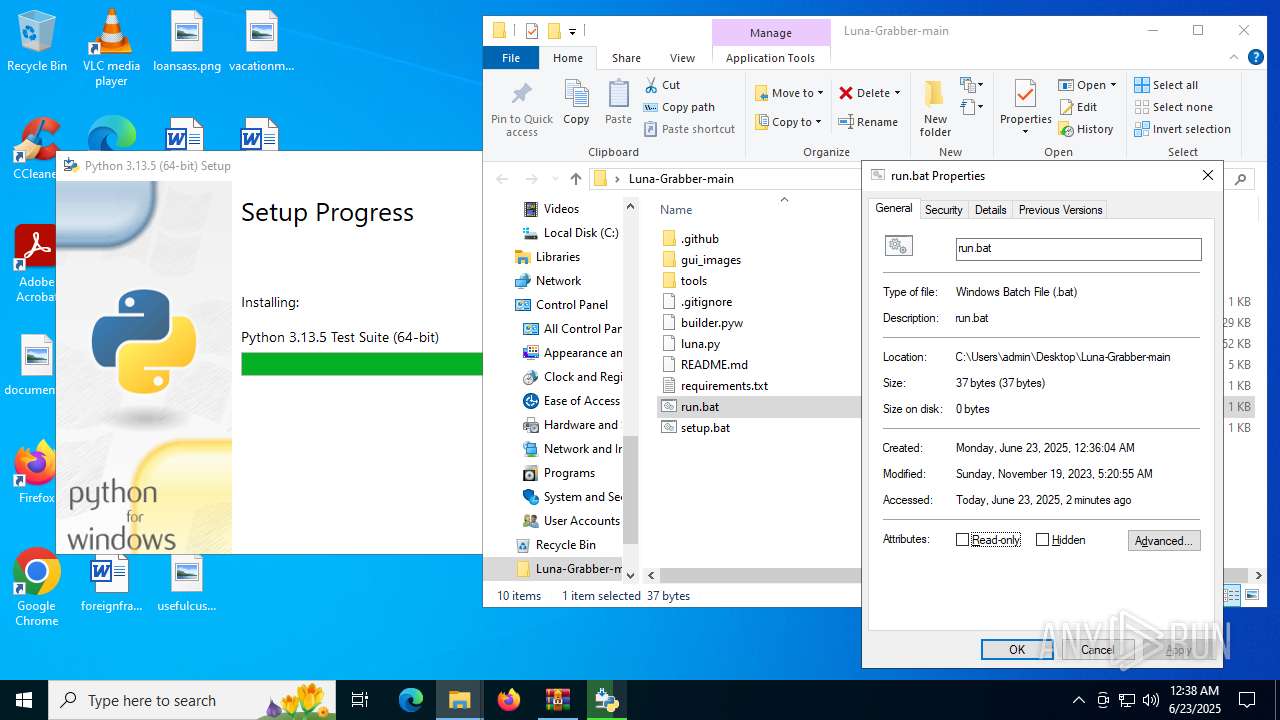The width and height of the screenshot is (1280, 720).
Task: Create a New folder from ribbon
Action: (x=935, y=108)
